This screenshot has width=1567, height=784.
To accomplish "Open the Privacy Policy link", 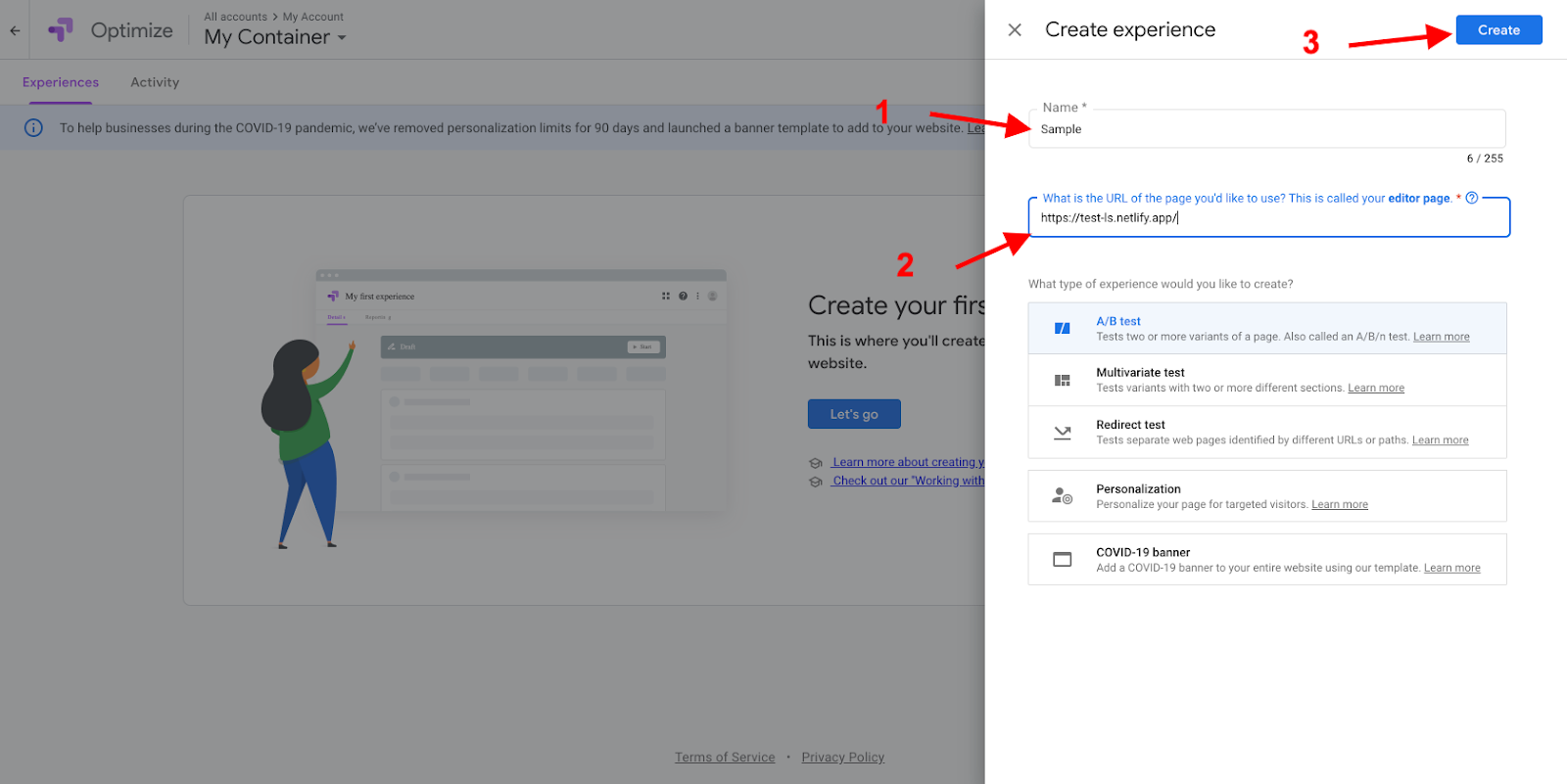I will pos(842,758).
